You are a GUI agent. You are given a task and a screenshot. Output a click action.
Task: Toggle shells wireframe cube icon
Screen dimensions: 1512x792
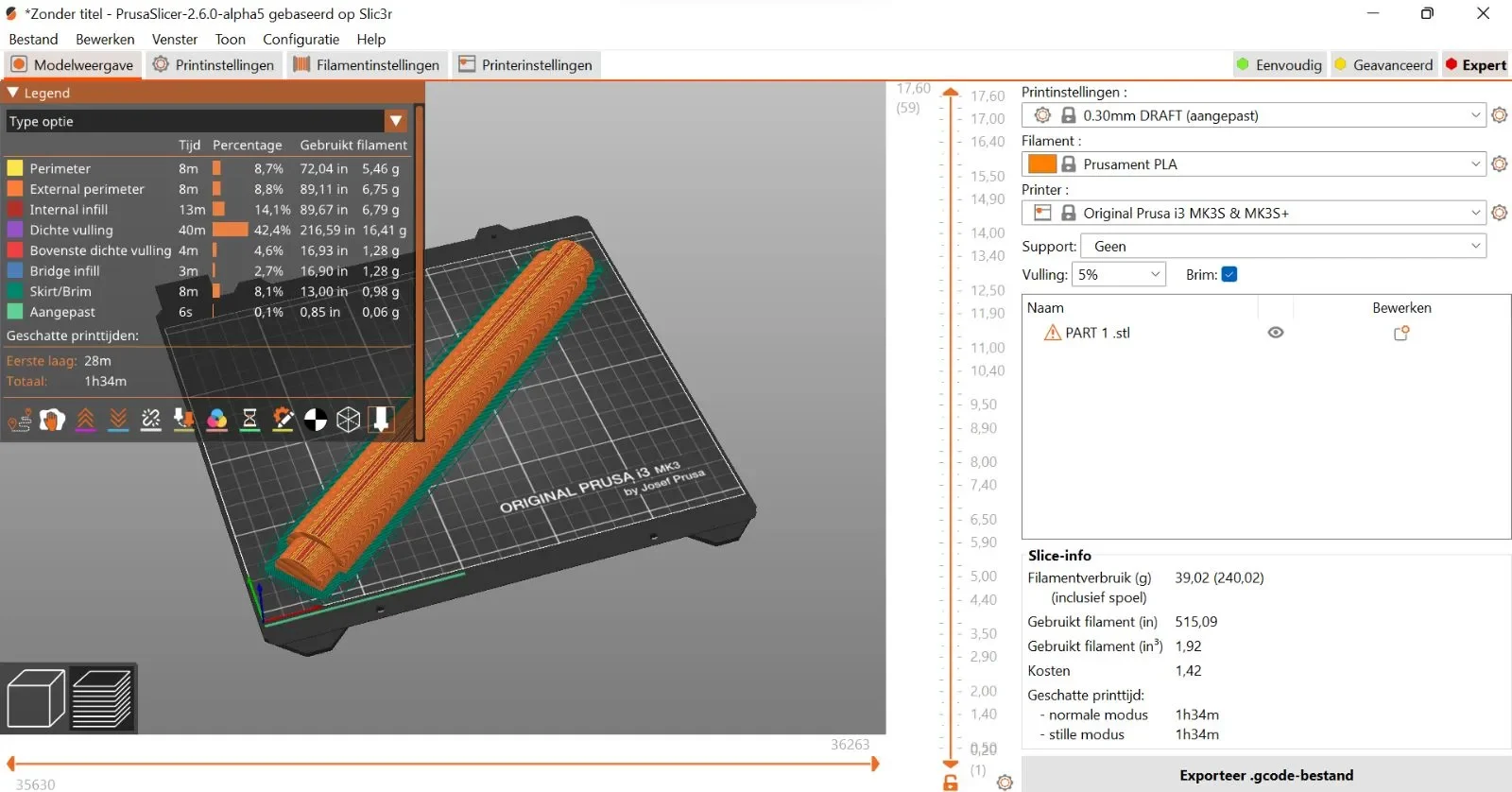[349, 420]
